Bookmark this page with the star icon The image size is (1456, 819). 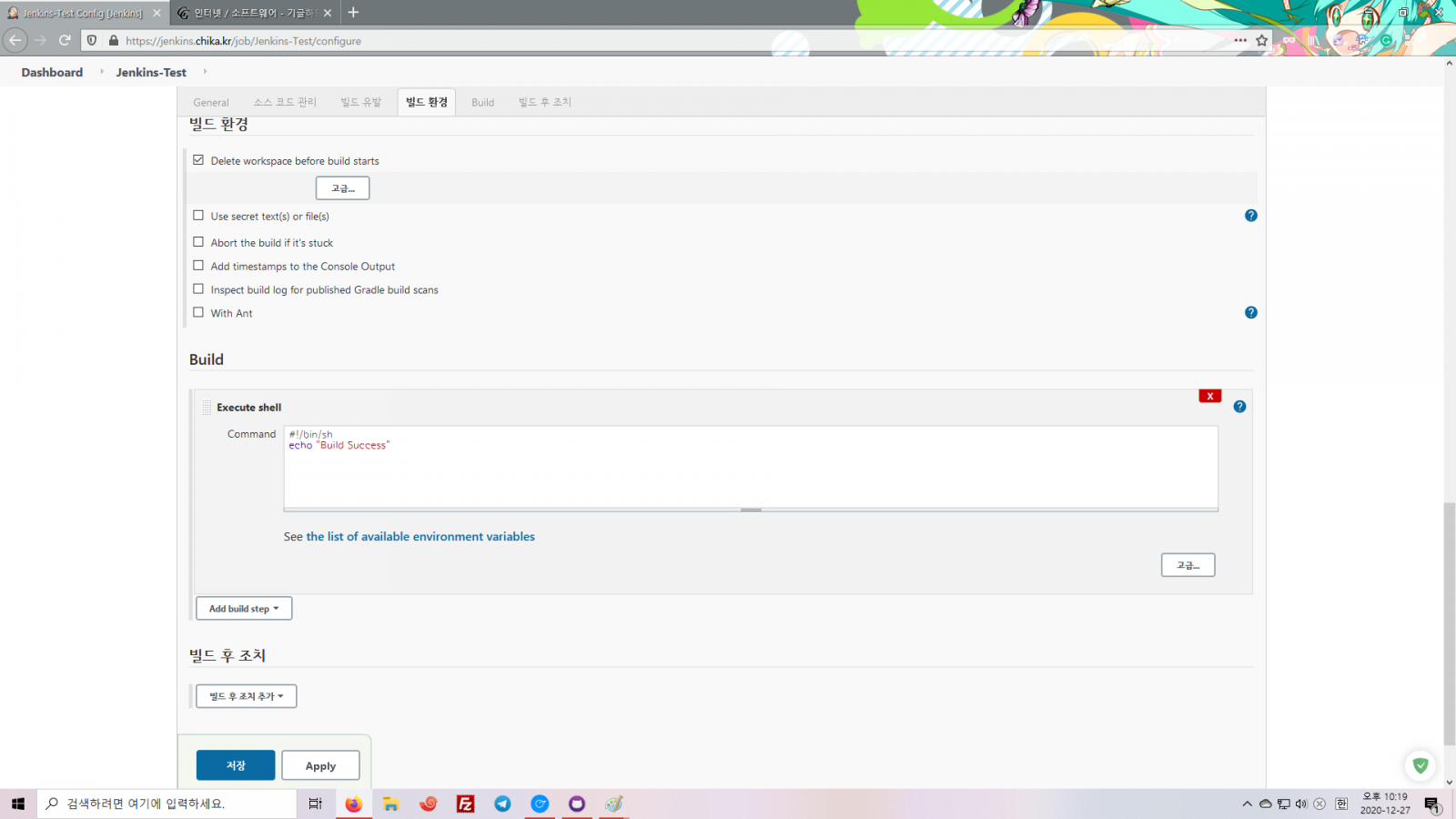(1261, 40)
